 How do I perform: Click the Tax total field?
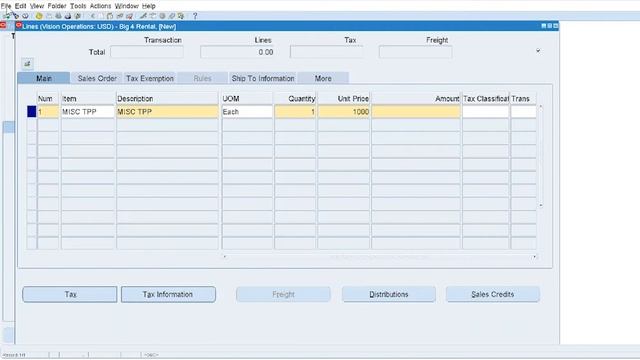pyautogui.click(x=327, y=52)
